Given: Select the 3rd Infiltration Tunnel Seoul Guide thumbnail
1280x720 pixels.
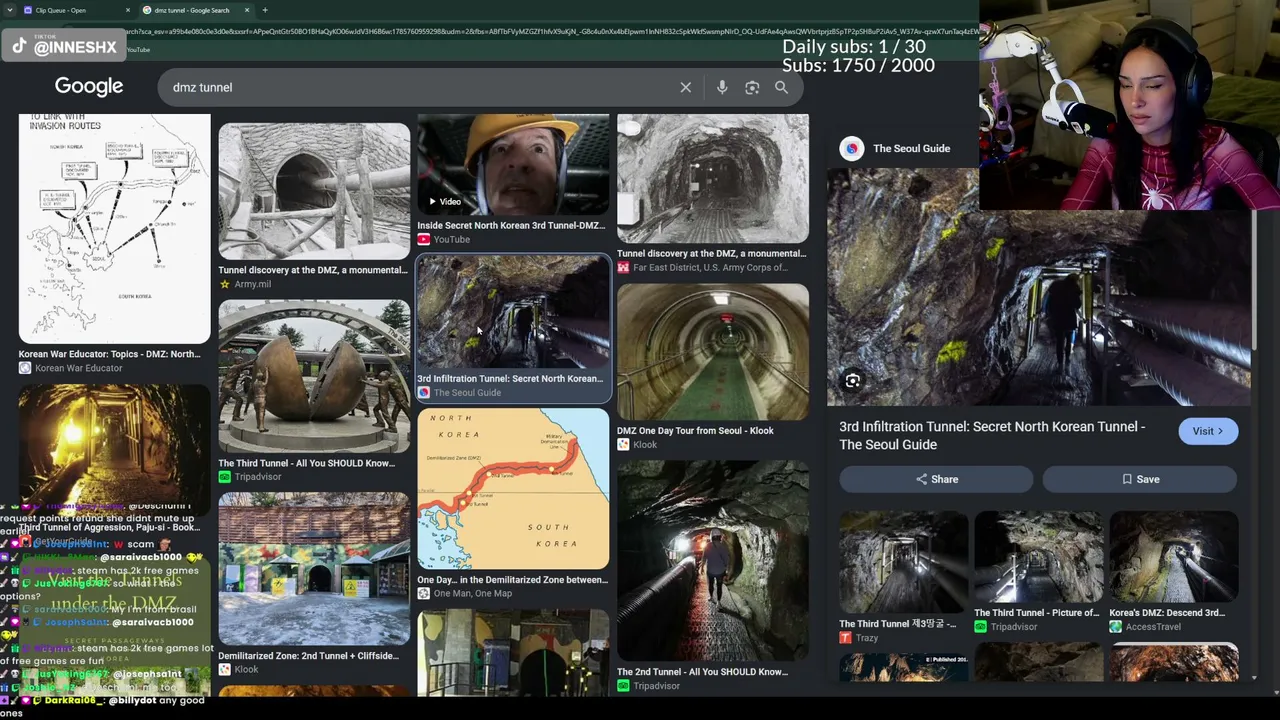Looking at the screenshot, I should (x=513, y=313).
